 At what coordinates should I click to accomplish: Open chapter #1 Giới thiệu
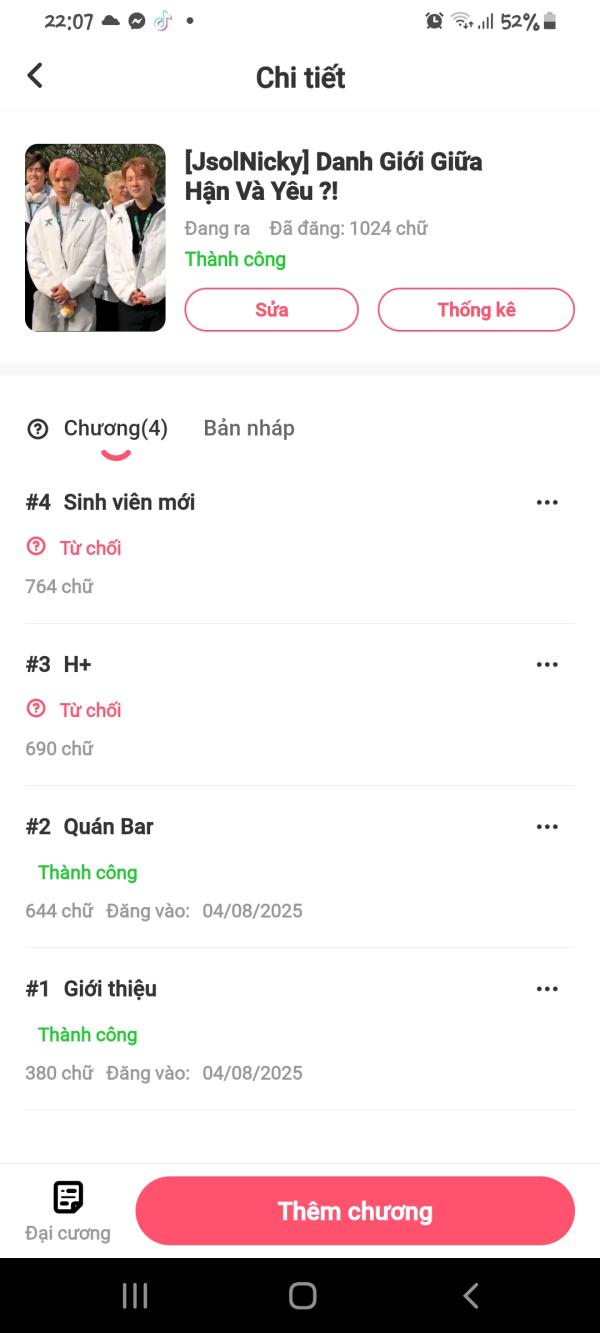(x=110, y=988)
